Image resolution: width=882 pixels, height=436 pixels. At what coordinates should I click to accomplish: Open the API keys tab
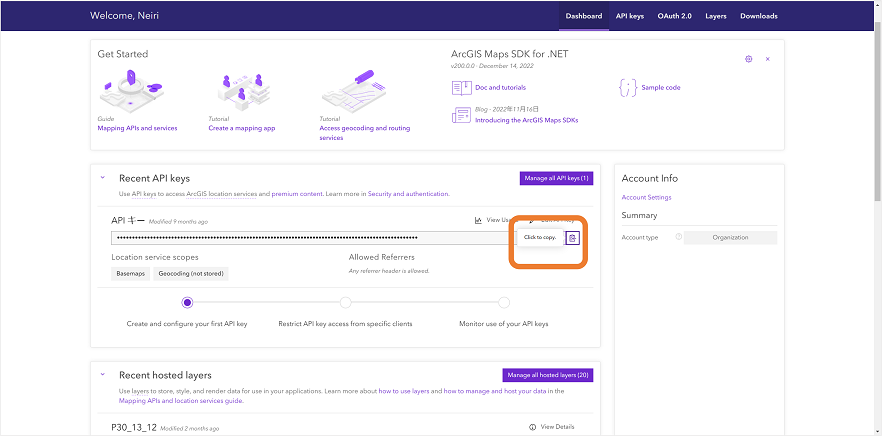(x=629, y=16)
